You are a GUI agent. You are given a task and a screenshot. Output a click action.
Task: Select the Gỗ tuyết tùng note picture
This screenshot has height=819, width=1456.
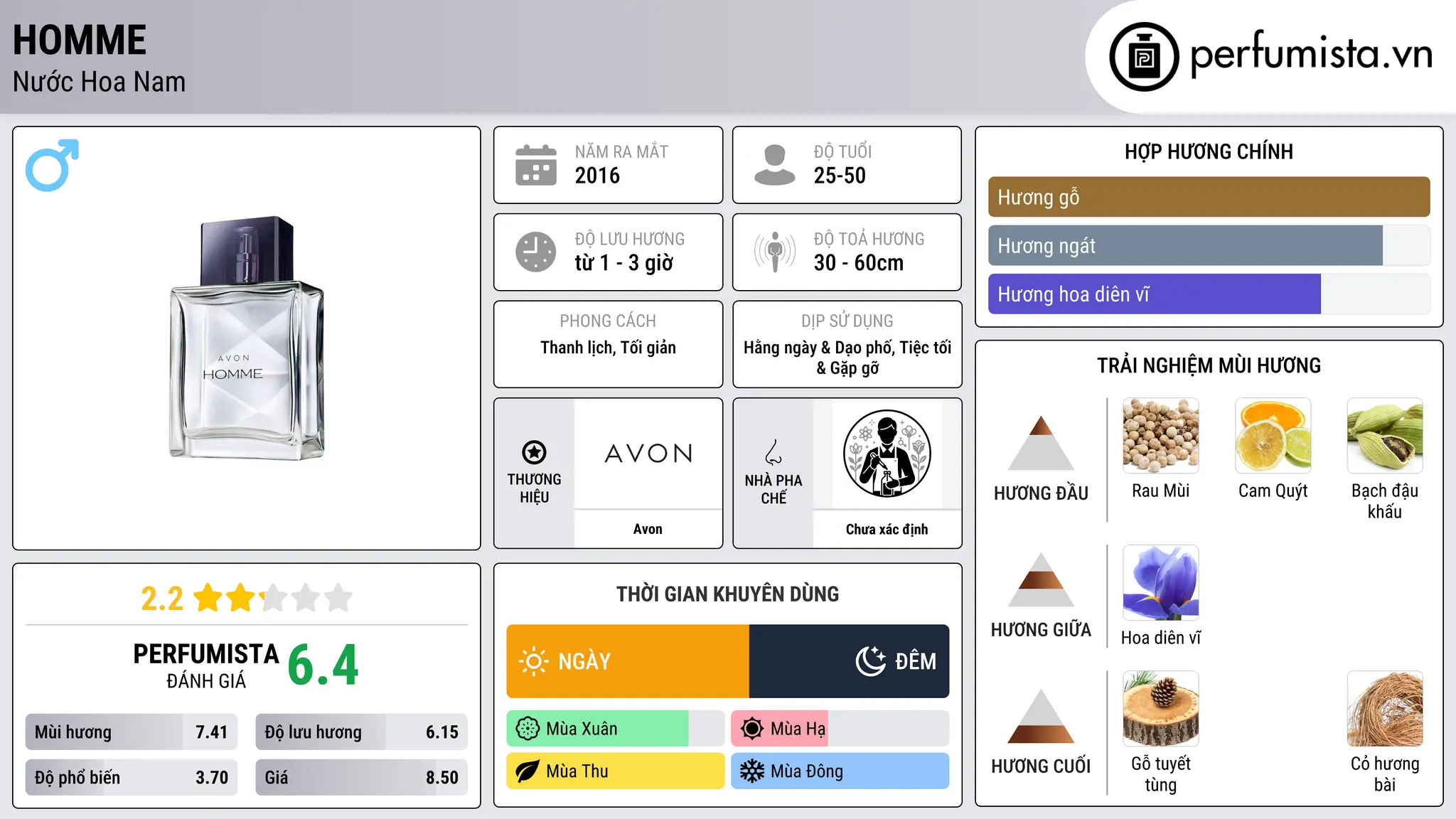[x=1160, y=709]
